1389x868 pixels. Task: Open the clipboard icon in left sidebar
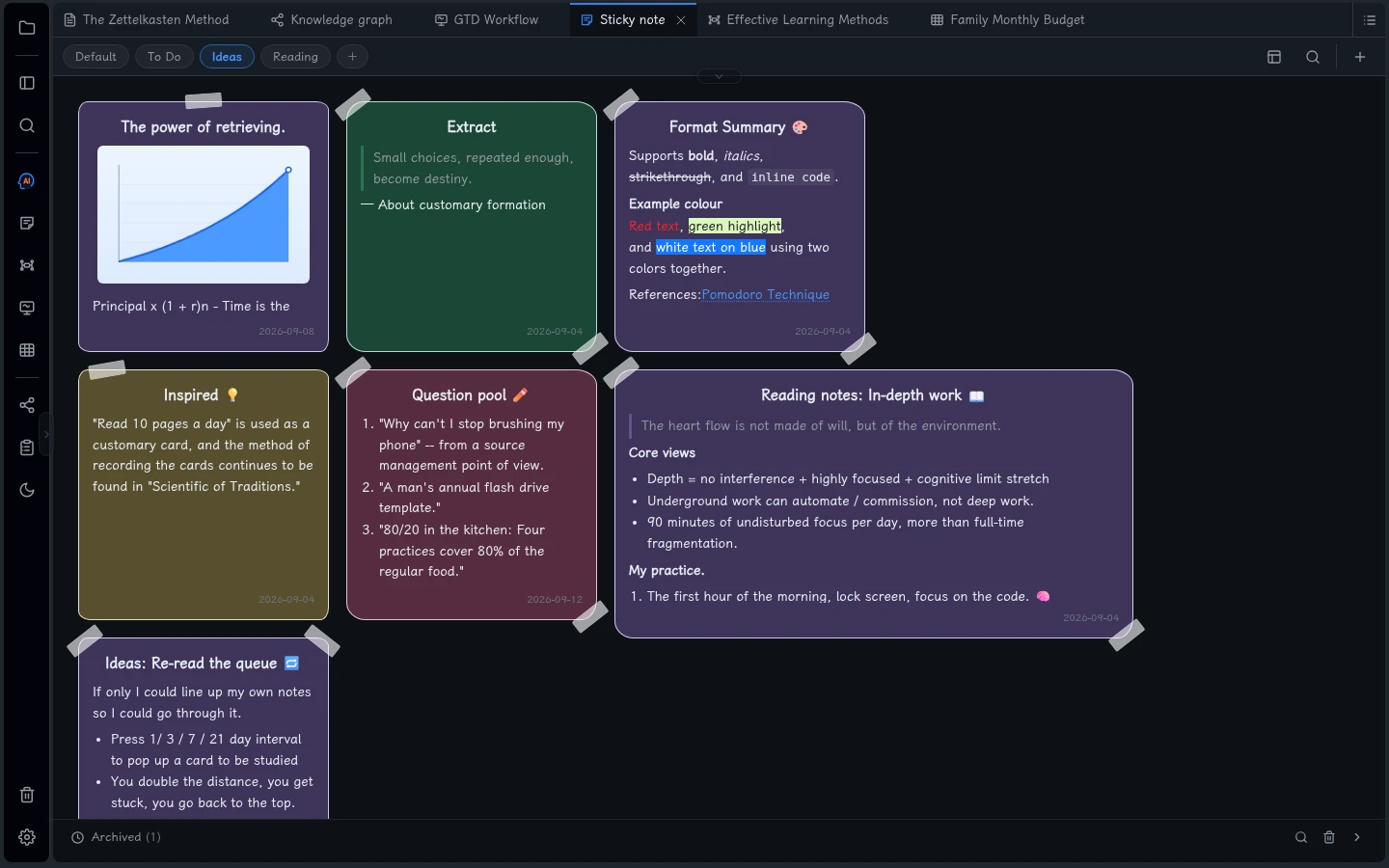point(27,448)
